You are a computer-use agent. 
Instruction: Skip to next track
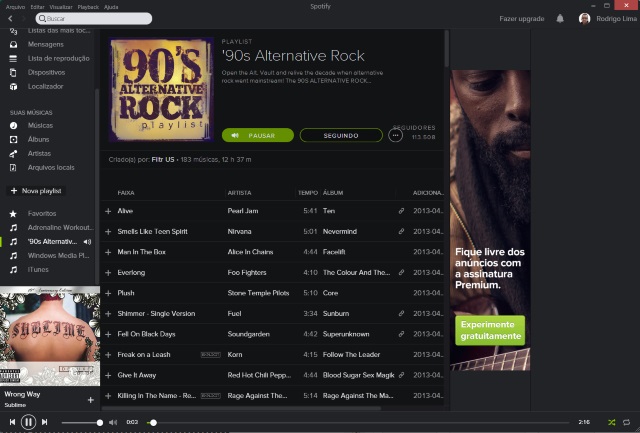click(44, 422)
